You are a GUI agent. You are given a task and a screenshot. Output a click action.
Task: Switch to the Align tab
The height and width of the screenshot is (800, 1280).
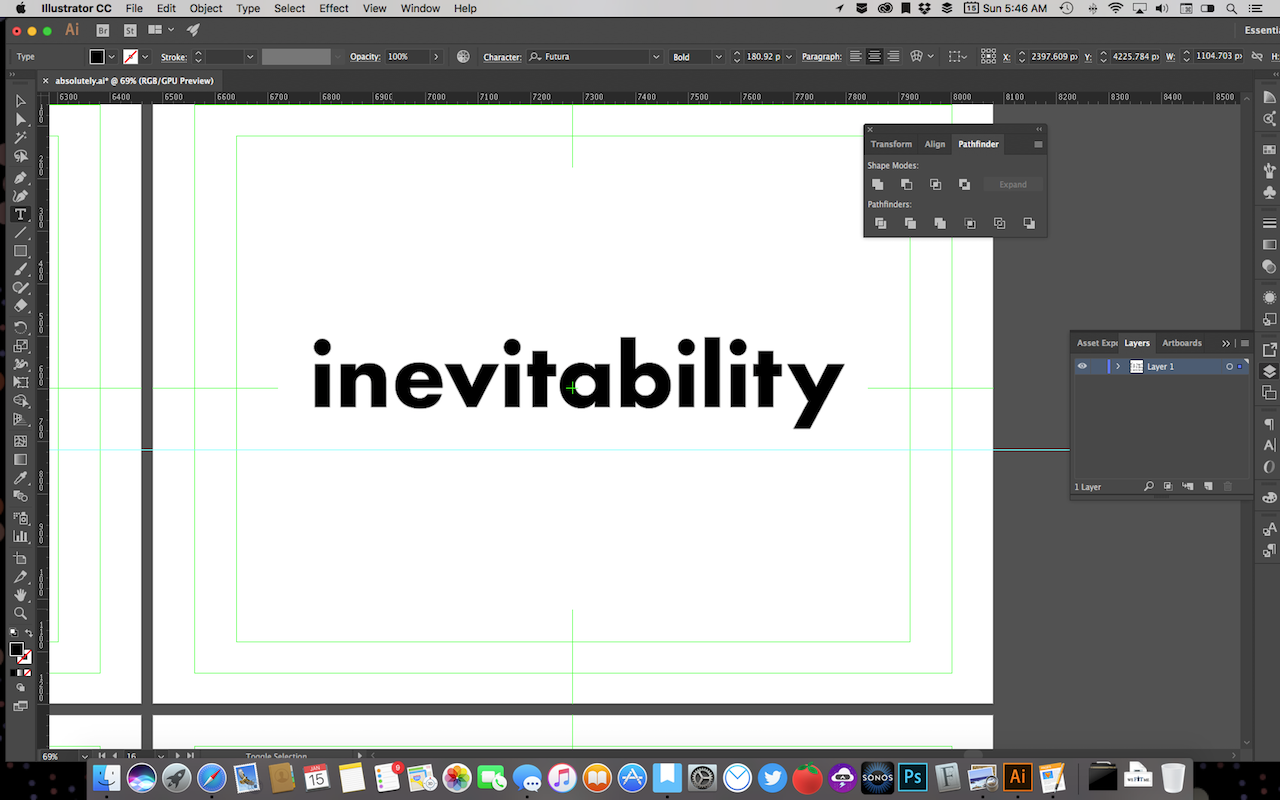point(935,144)
